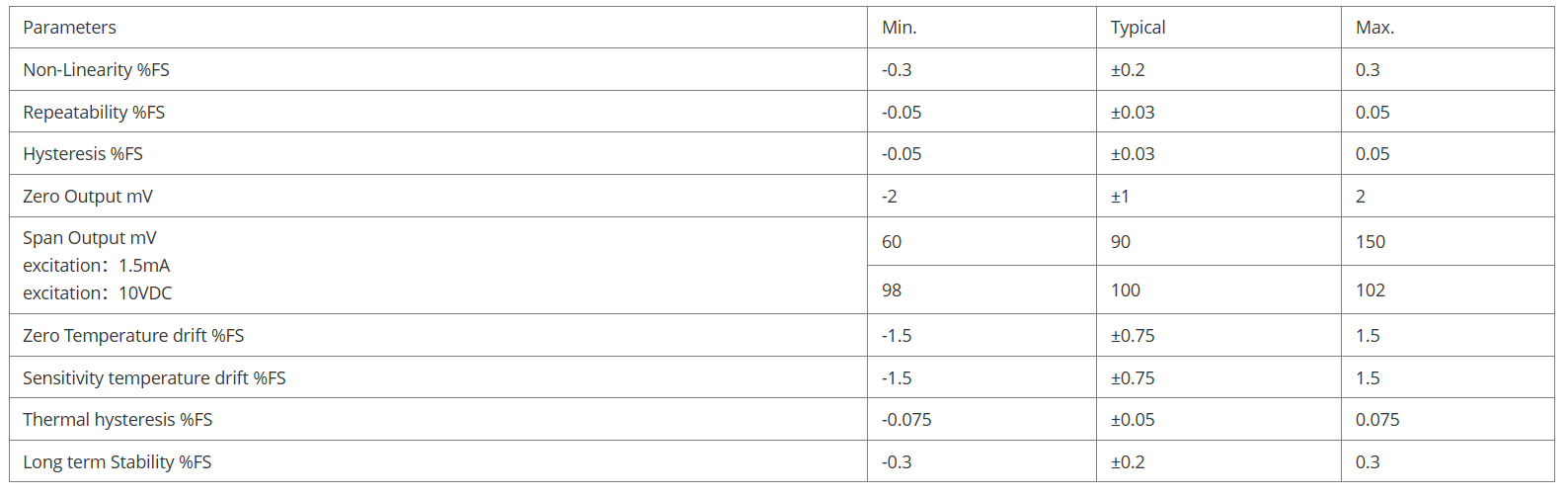Click the 98 minimum span value
The height and width of the screenshot is (496, 1568).
[892, 290]
